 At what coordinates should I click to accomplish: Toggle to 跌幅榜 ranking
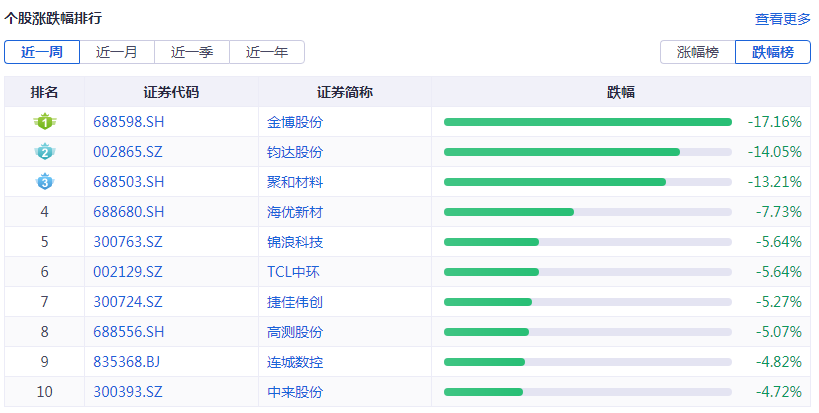pos(773,52)
